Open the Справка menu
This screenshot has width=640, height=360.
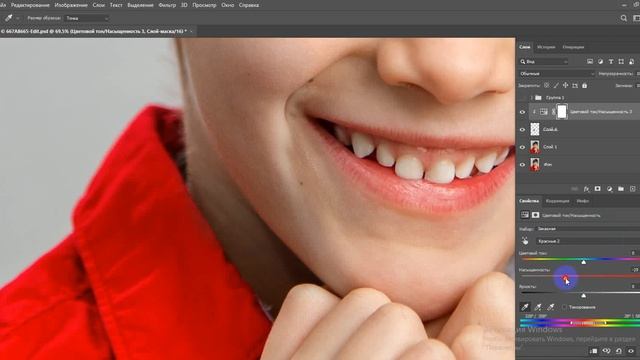click(249, 5)
